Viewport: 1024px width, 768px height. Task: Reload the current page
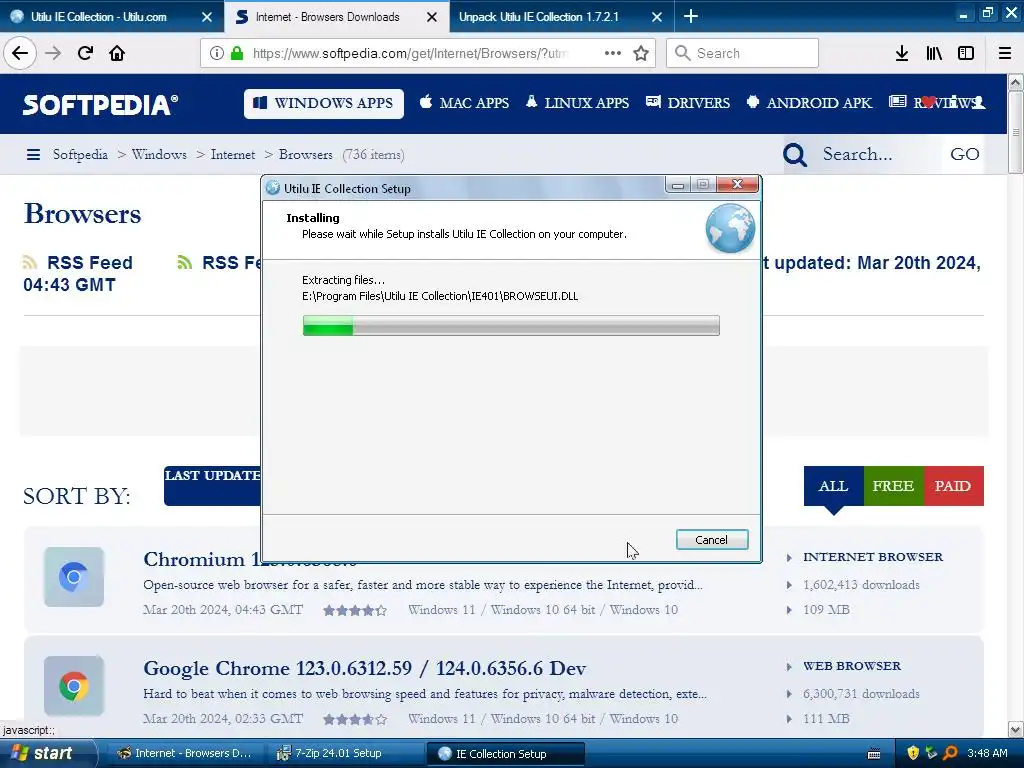tap(85, 53)
